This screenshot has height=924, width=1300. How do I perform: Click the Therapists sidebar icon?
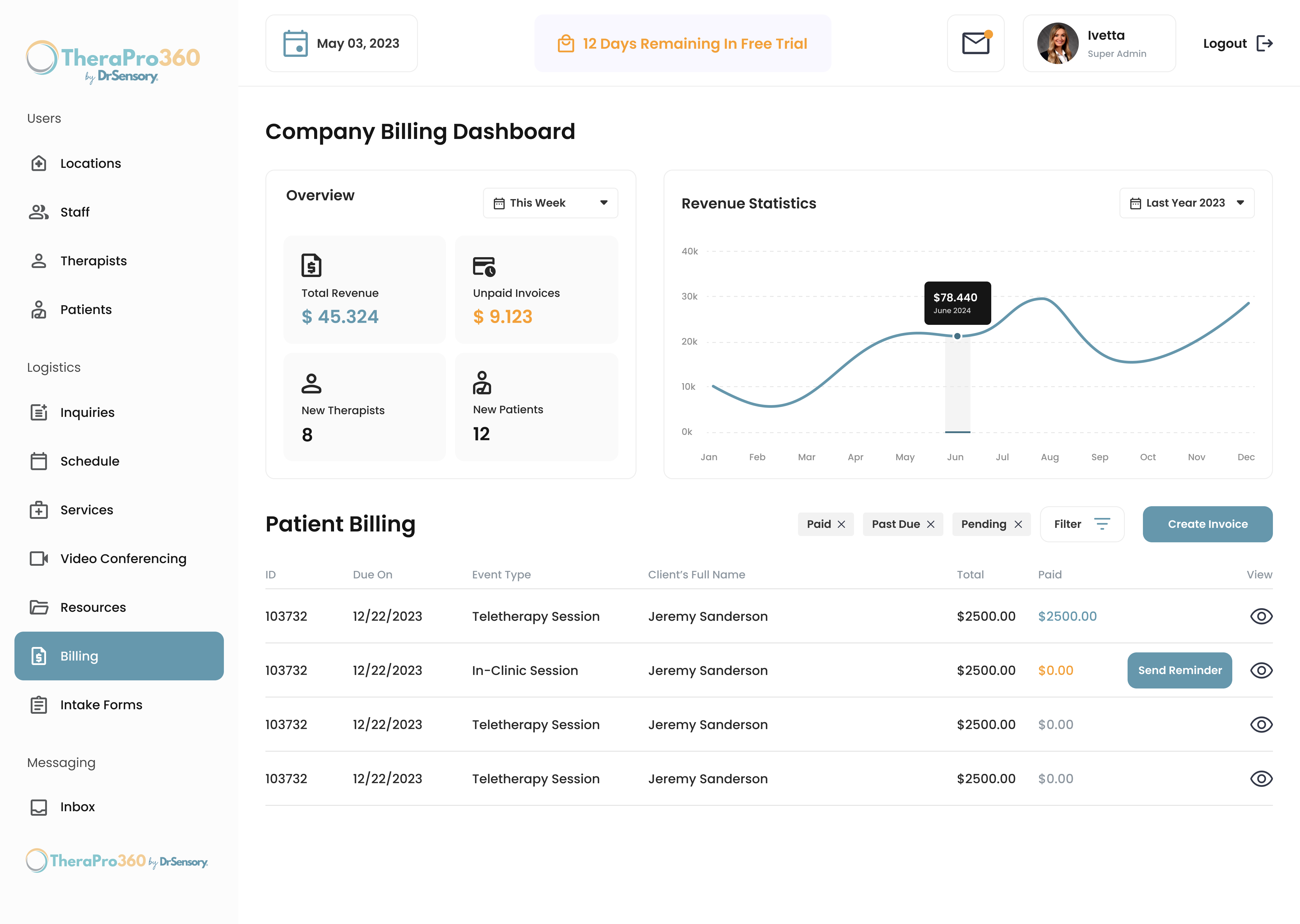[x=39, y=260]
